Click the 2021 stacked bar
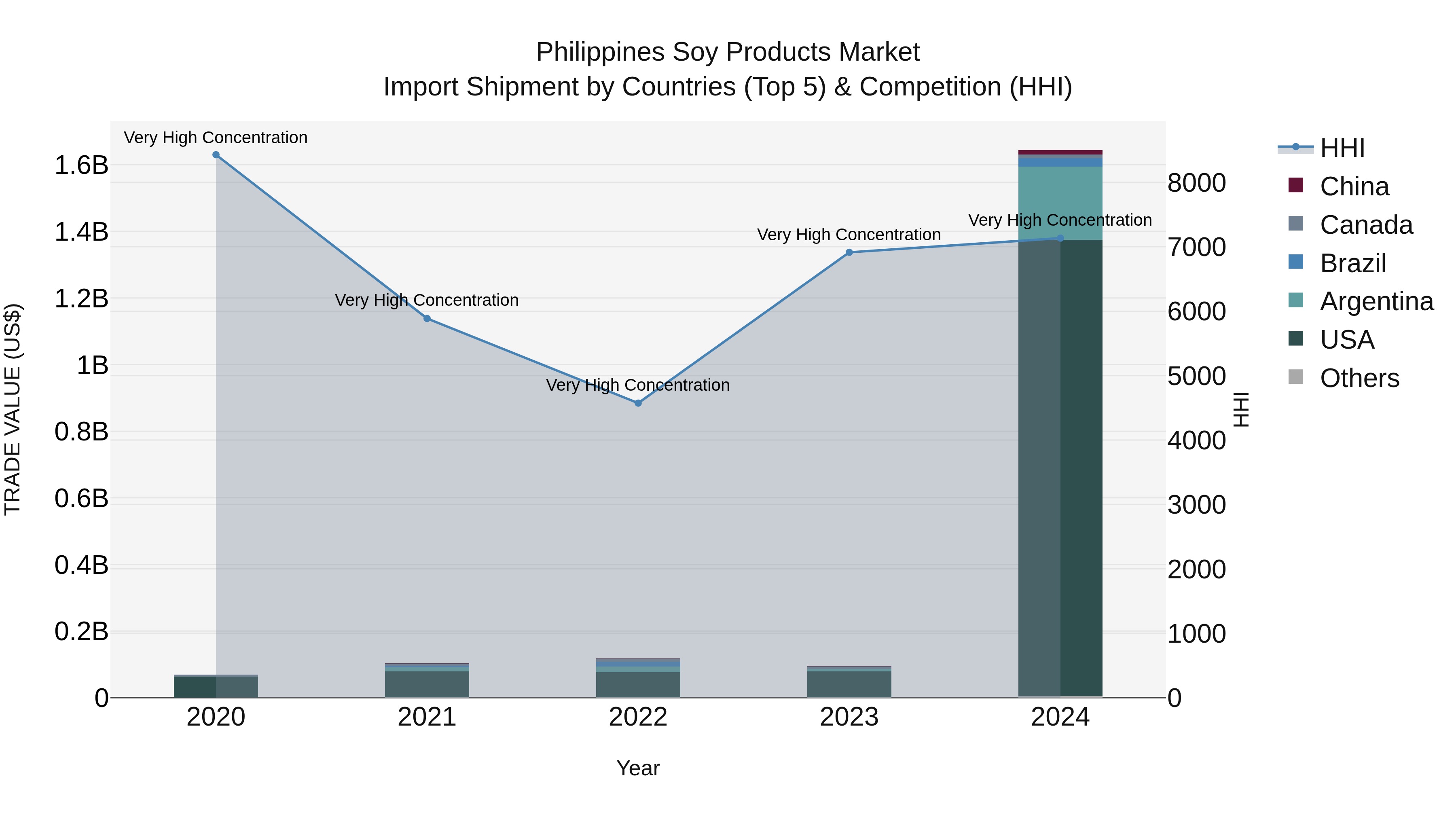Viewport: 1456px width, 819px height. point(427,681)
